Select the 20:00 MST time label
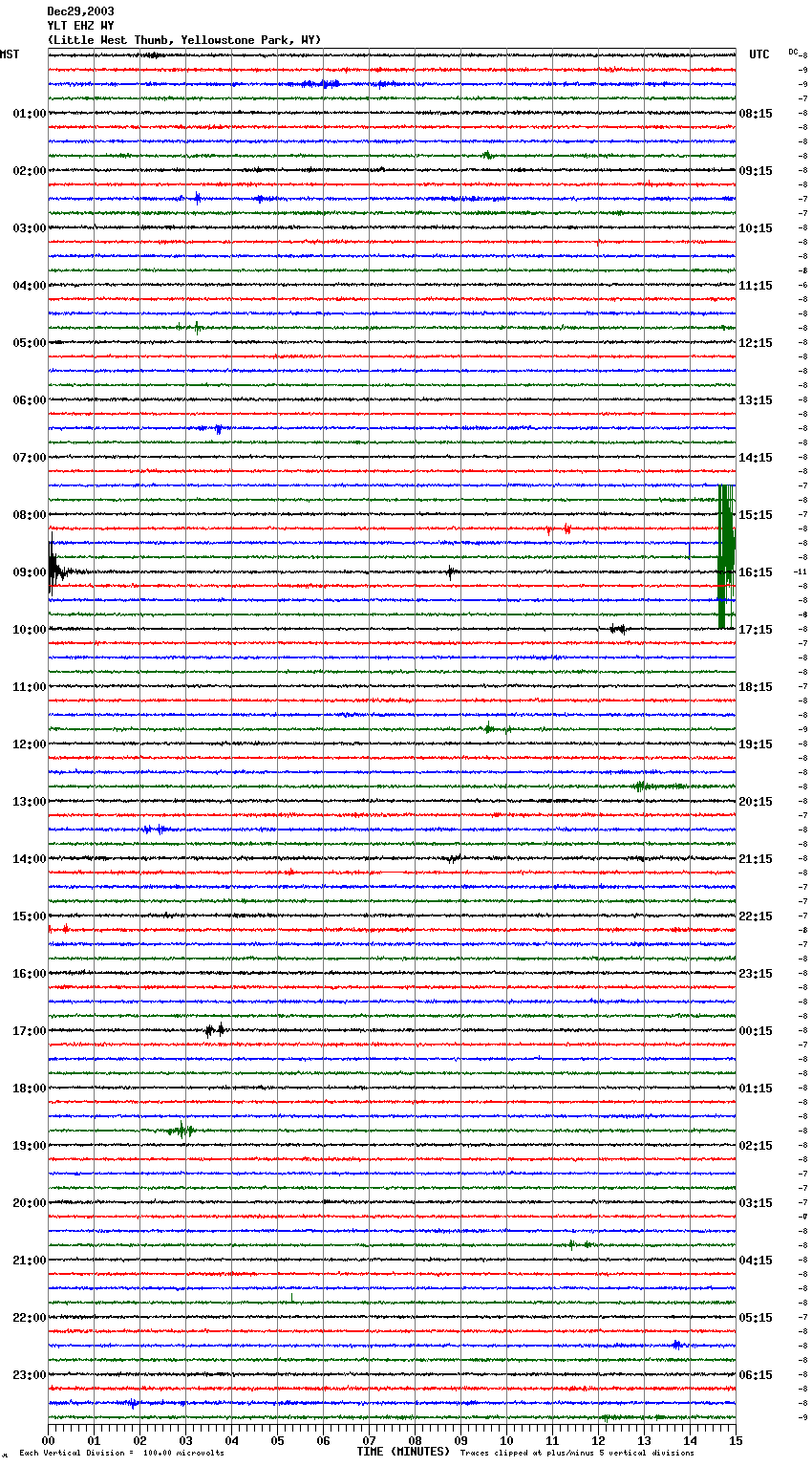 (30, 1203)
